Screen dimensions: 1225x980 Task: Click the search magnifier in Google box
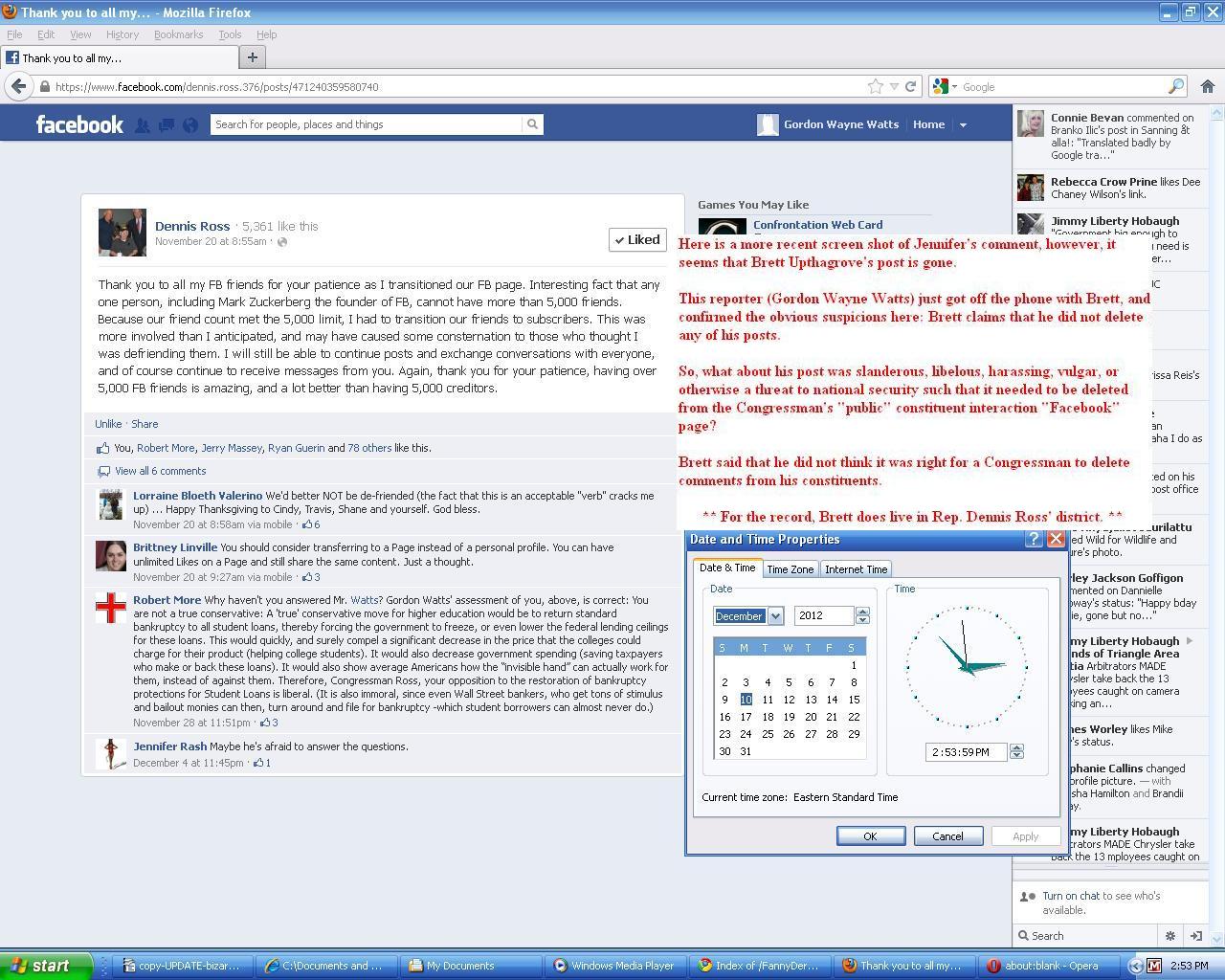[1176, 86]
